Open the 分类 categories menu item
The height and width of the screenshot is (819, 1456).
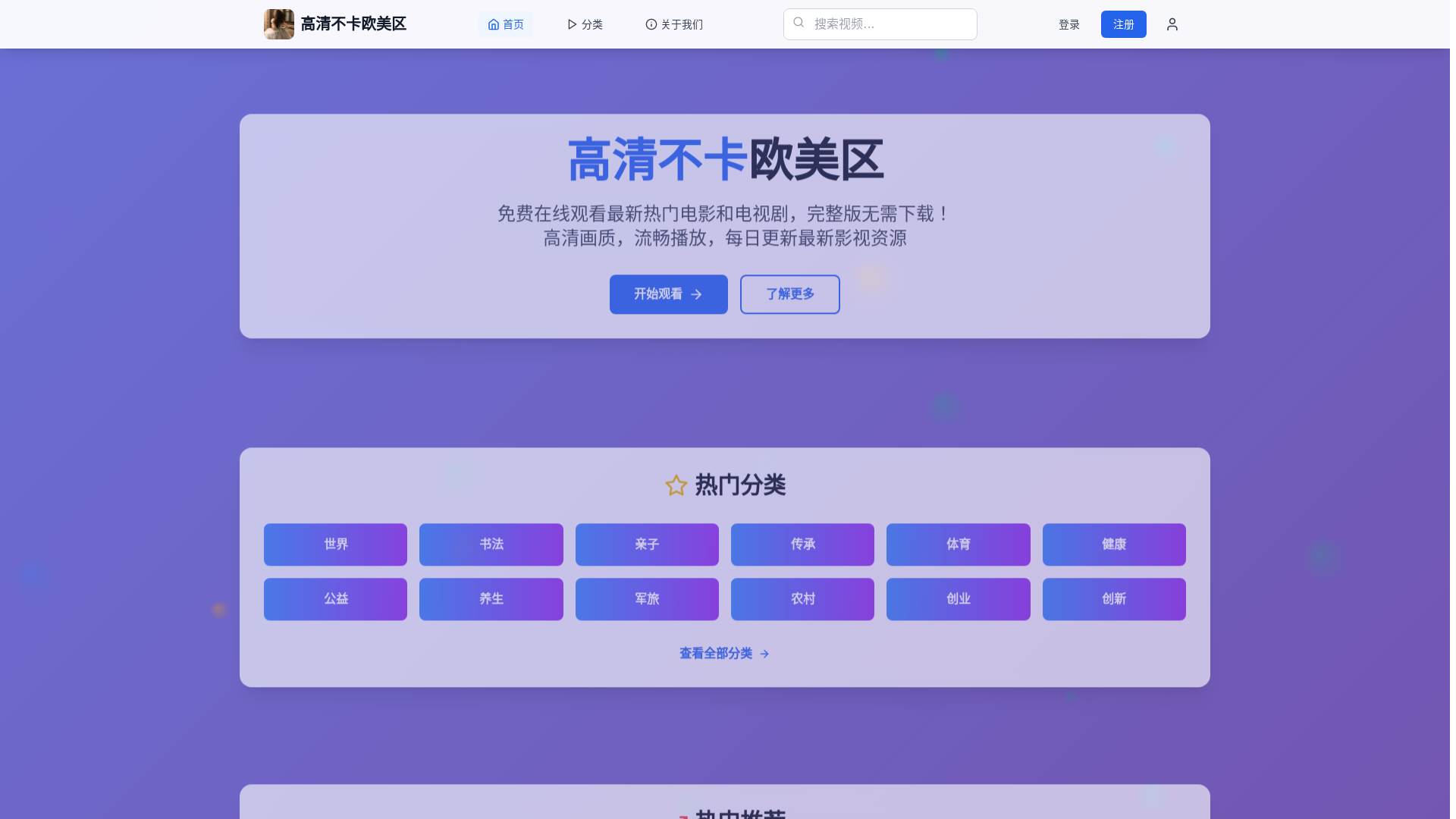[585, 24]
